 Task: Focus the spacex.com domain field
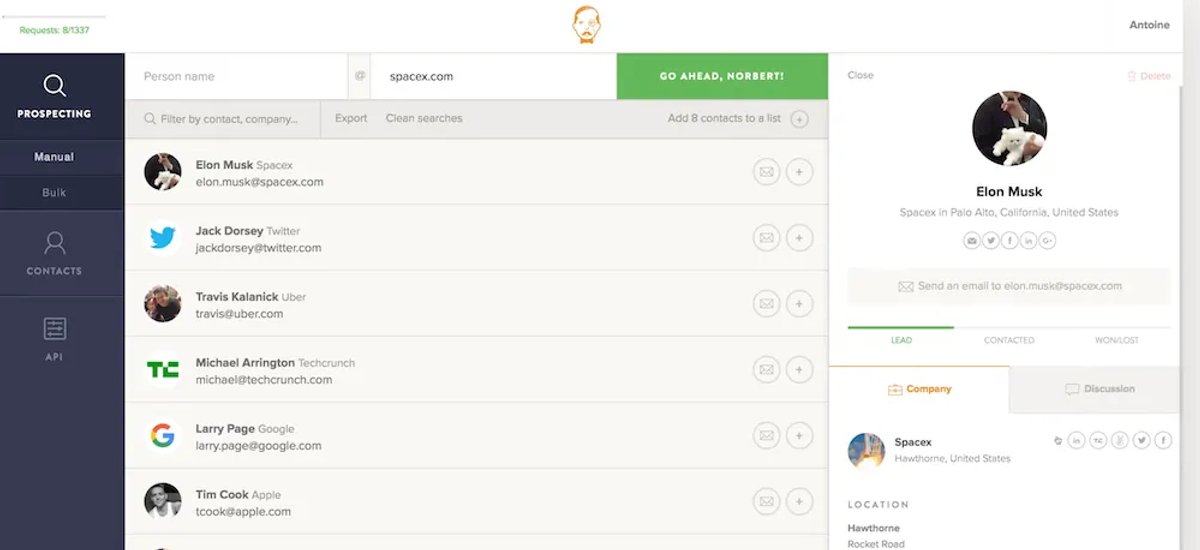pos(493,76)
